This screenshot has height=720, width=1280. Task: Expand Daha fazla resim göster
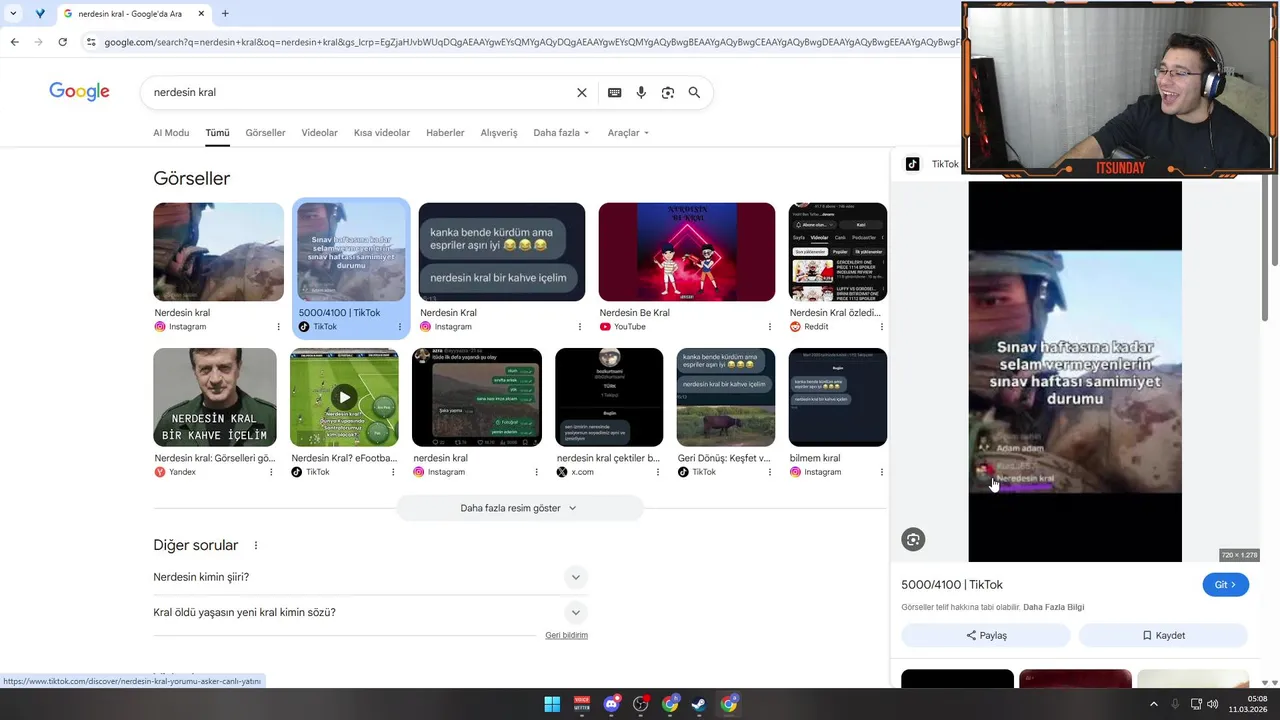point(519,508)
